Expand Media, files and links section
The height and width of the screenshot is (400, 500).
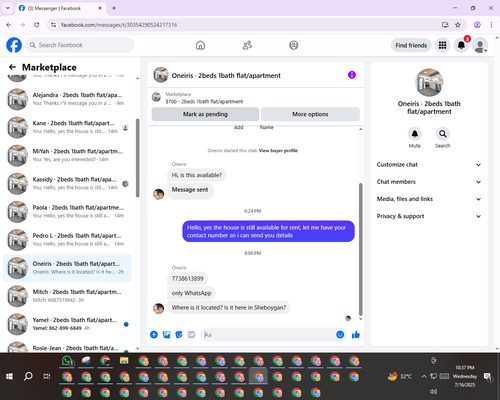[429, 199]
